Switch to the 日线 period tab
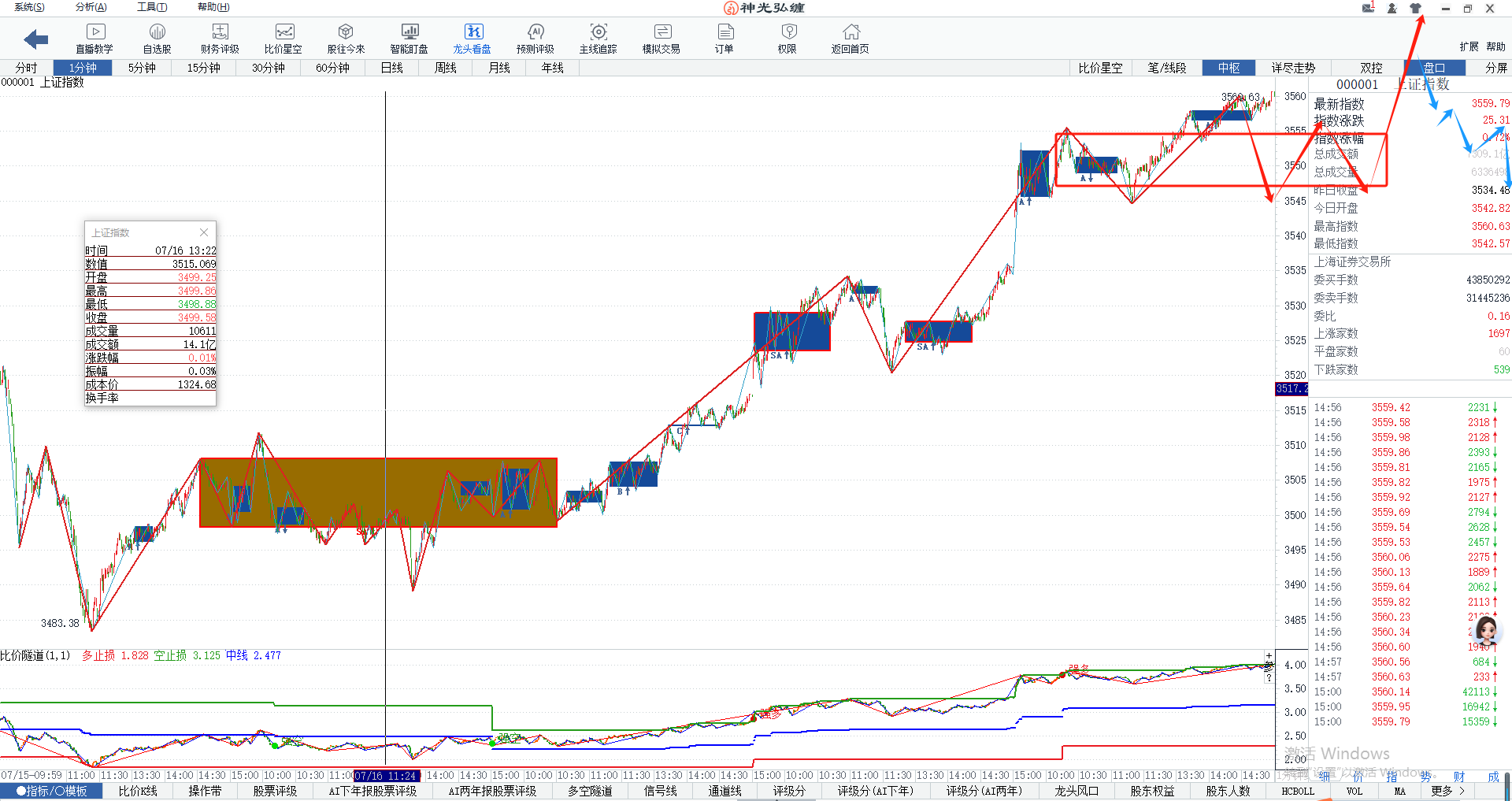The image size is (1512, 801). 391,68
